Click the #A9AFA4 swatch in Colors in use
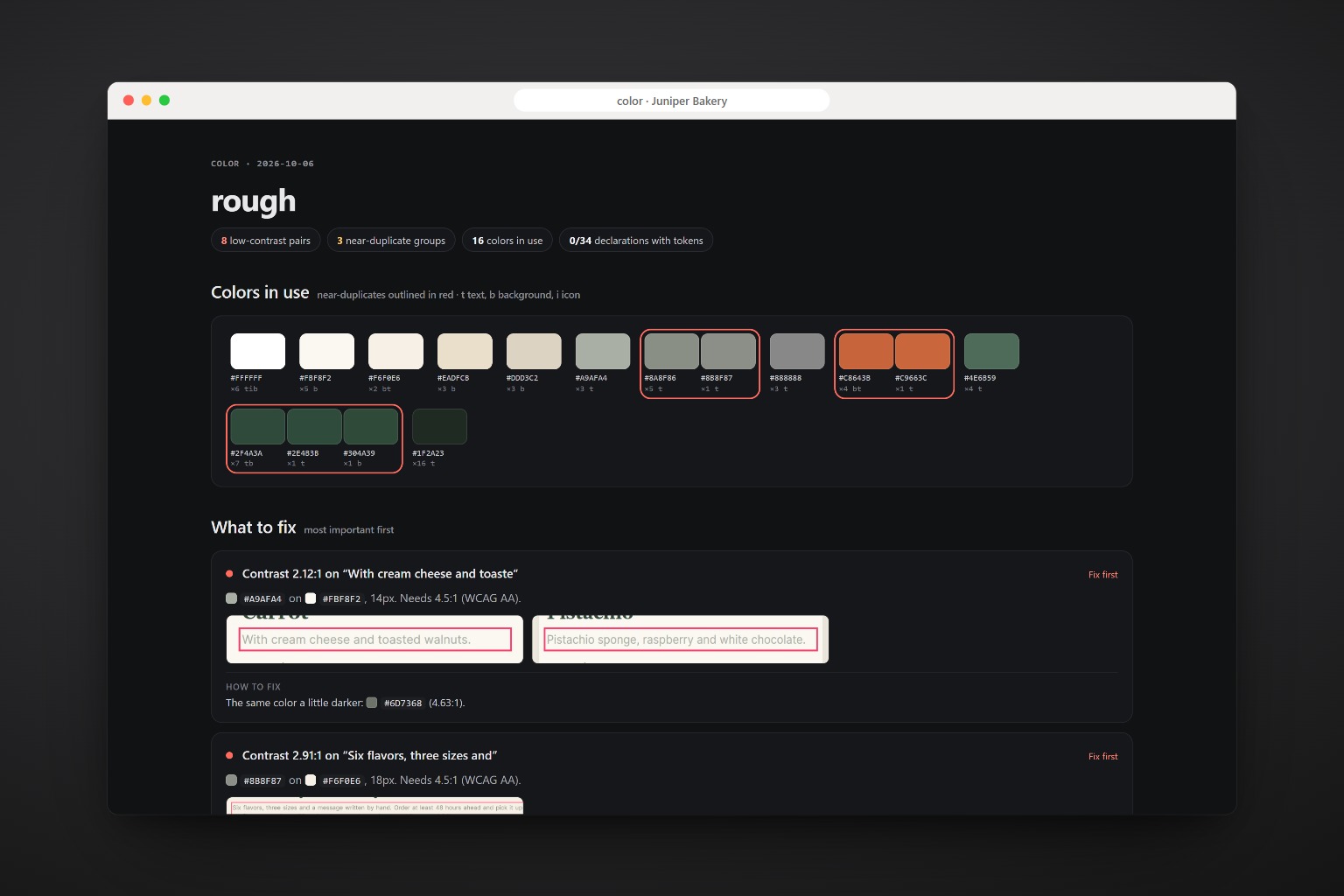This screenshot has width=1344, height=896. 603,351
